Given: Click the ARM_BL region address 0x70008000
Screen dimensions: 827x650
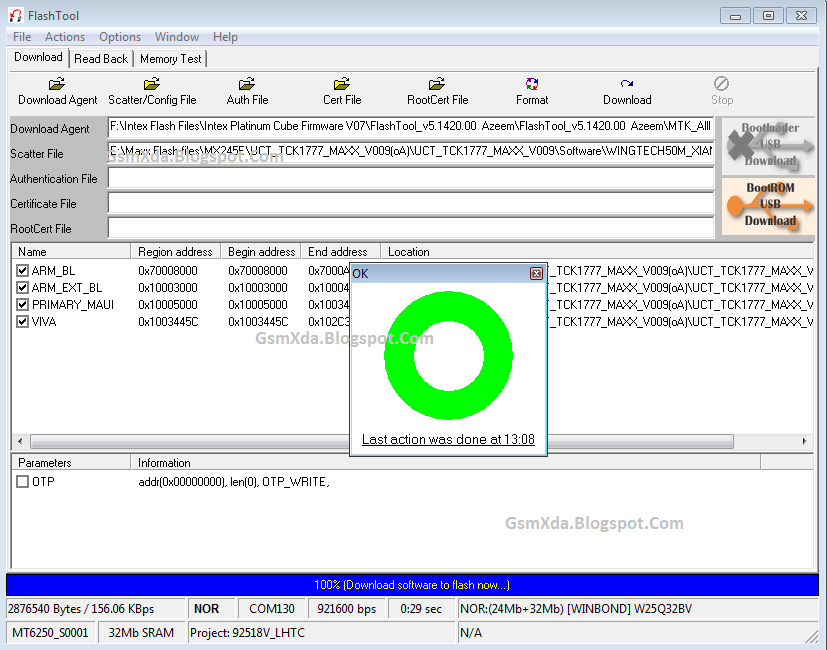Looking at the screenshot, I should (x=168, y=271).
